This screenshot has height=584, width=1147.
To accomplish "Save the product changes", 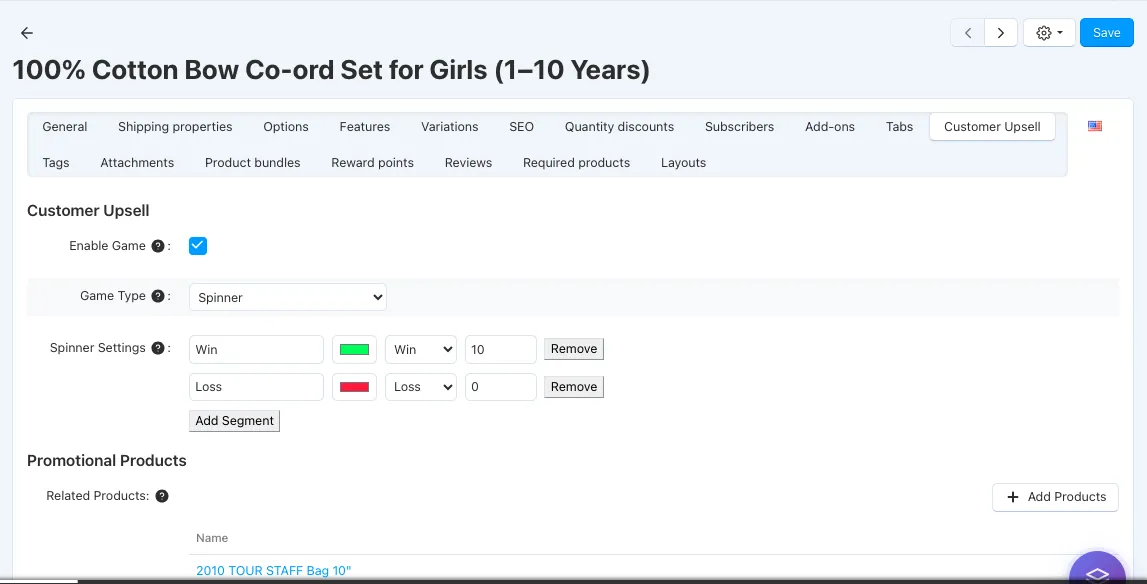I will point(1107,33).
